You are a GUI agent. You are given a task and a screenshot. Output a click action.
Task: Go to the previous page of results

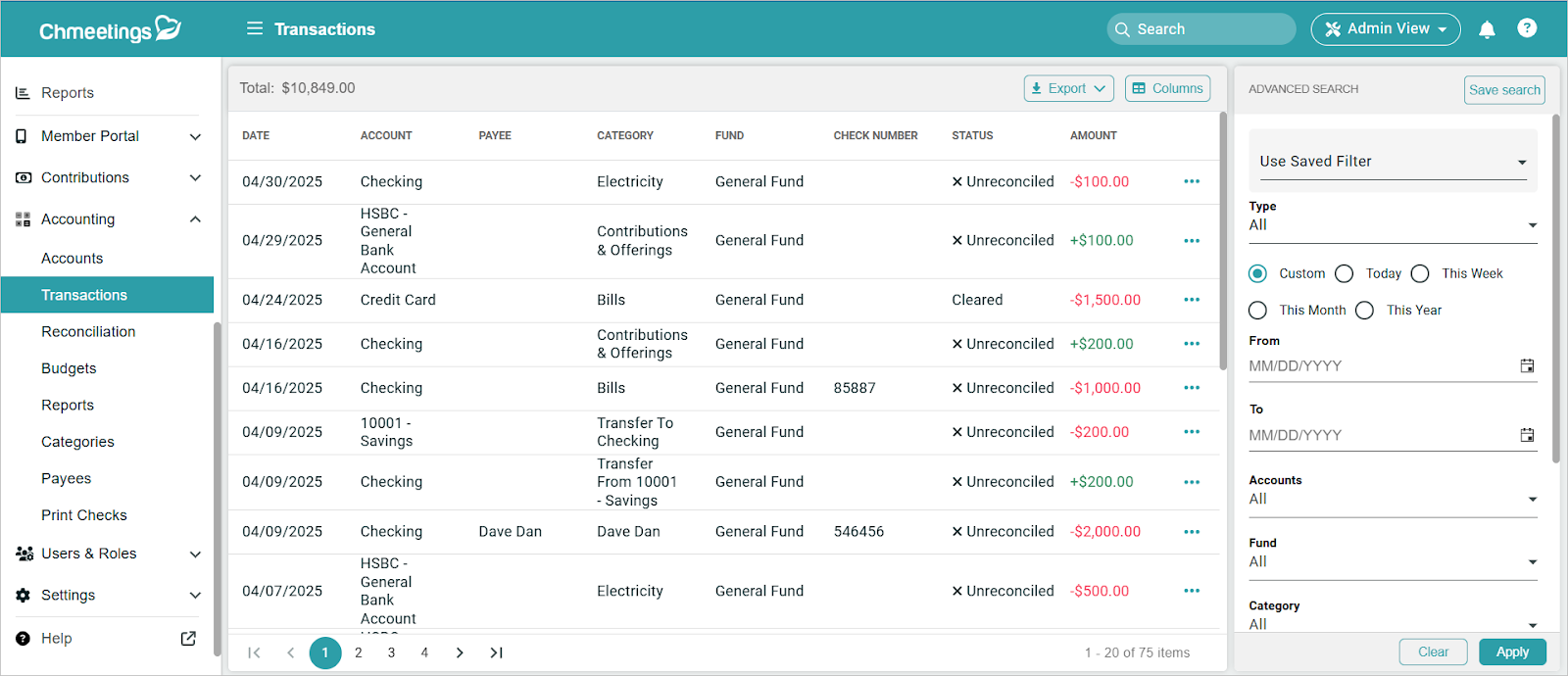(290, 652)
